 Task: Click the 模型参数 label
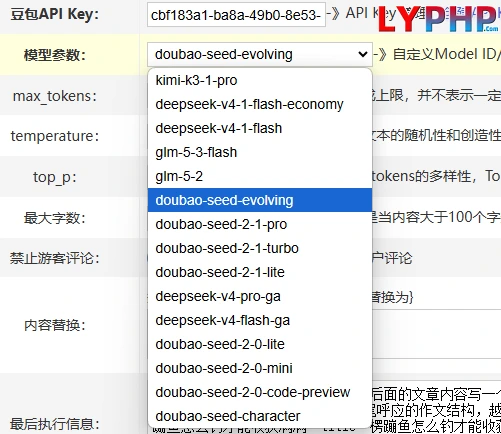55,55
